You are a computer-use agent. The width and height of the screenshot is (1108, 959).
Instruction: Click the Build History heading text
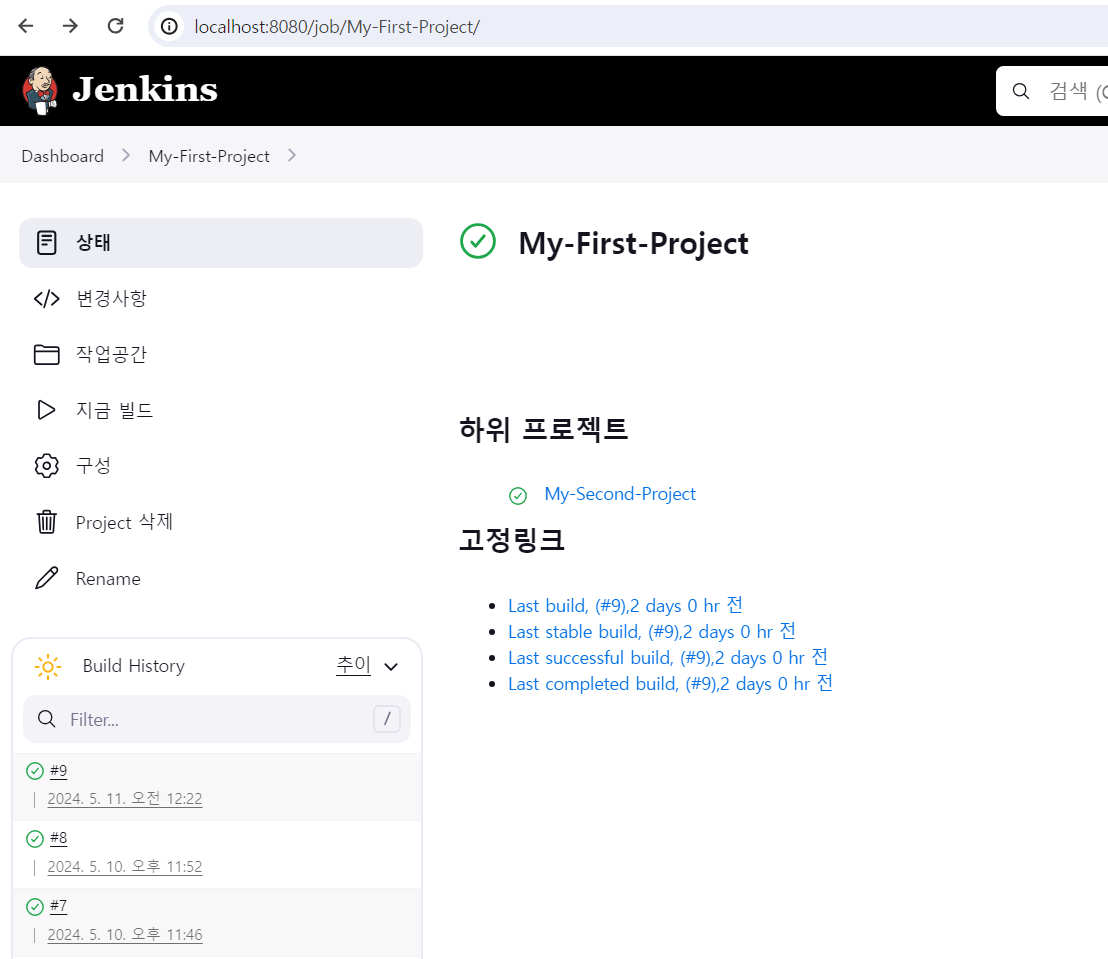click(134, 666)
